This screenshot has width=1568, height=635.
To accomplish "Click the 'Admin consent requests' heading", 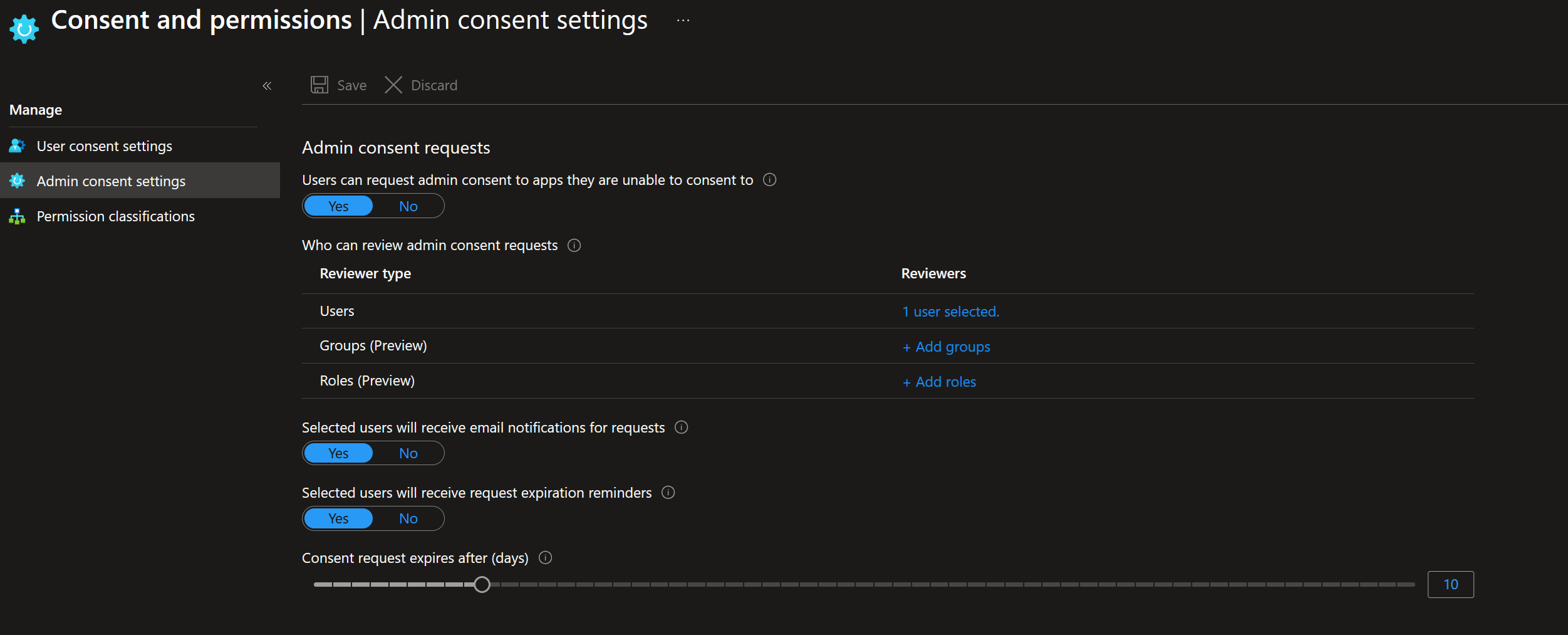I will (396, 148).
